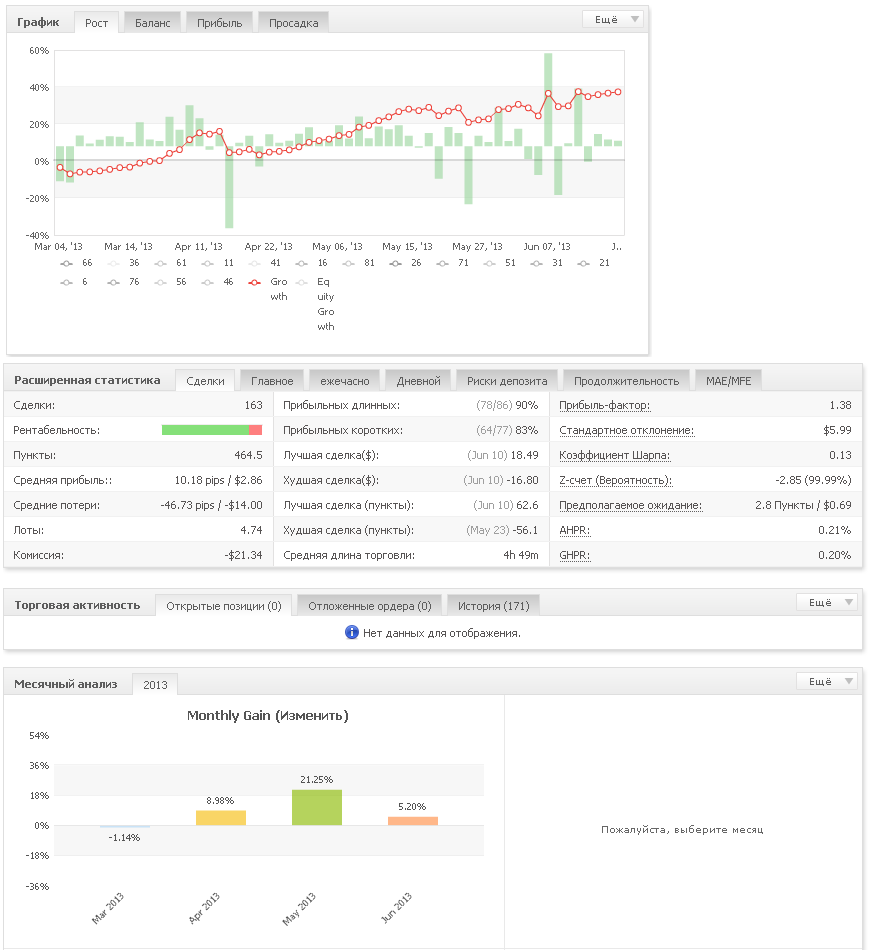Screen dimensions: 869x950
Task: Toggle legend series 26
Action: coord(405,263)
